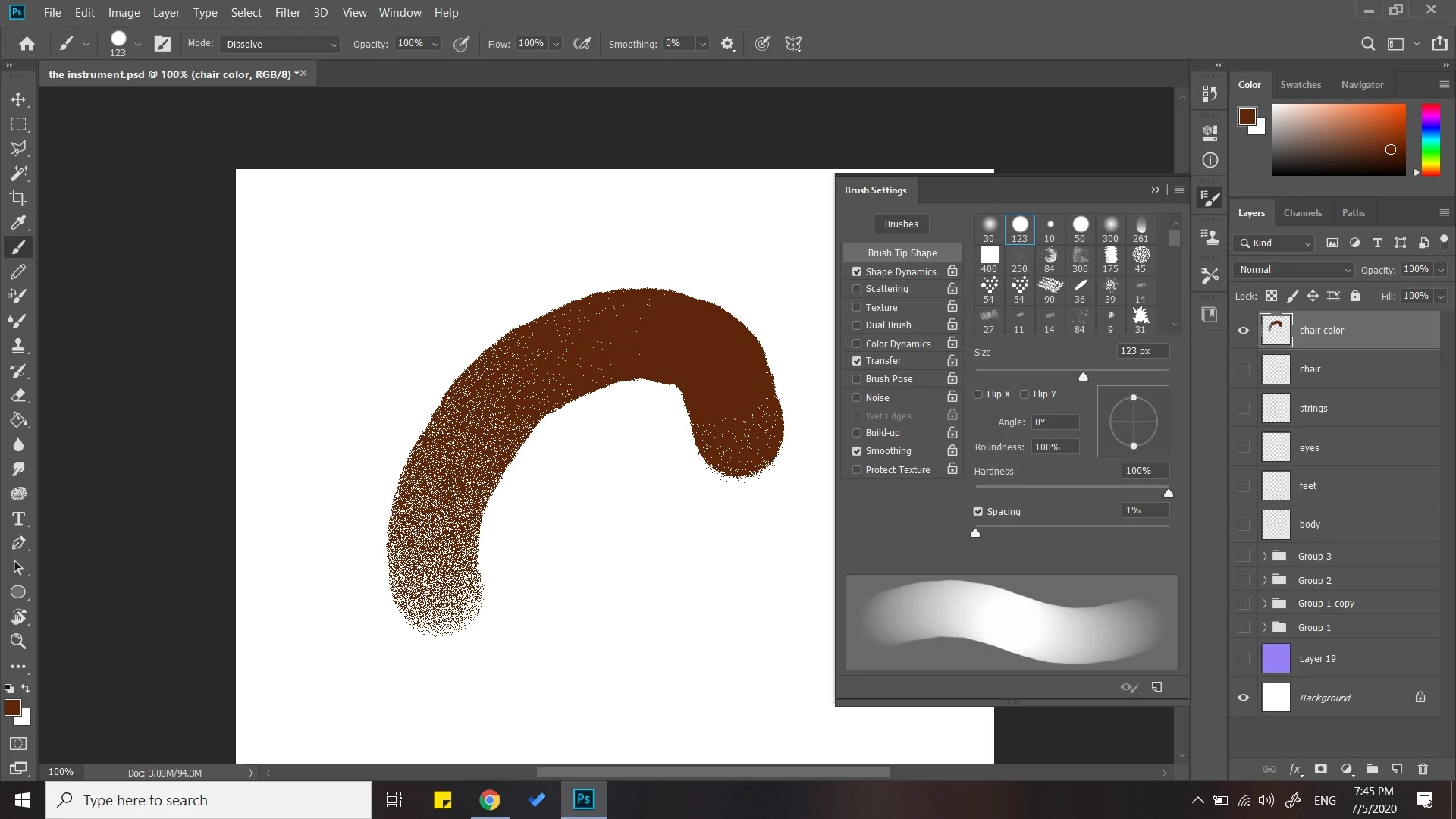Open smoothing options gear icon
Image resolution: width=1456 pixels, height=819 pixels.
click(727, 44)
